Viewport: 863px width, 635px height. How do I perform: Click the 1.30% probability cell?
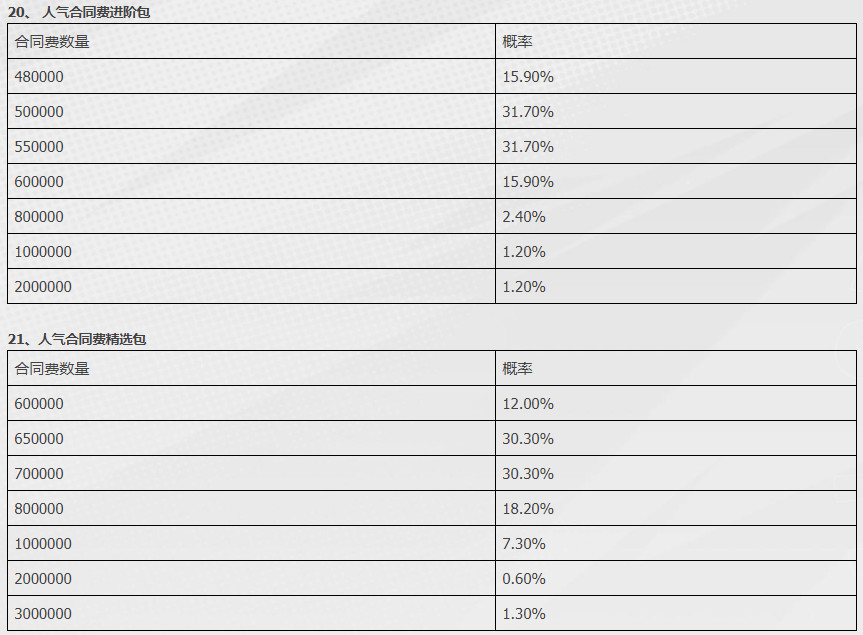click(676, 614)
